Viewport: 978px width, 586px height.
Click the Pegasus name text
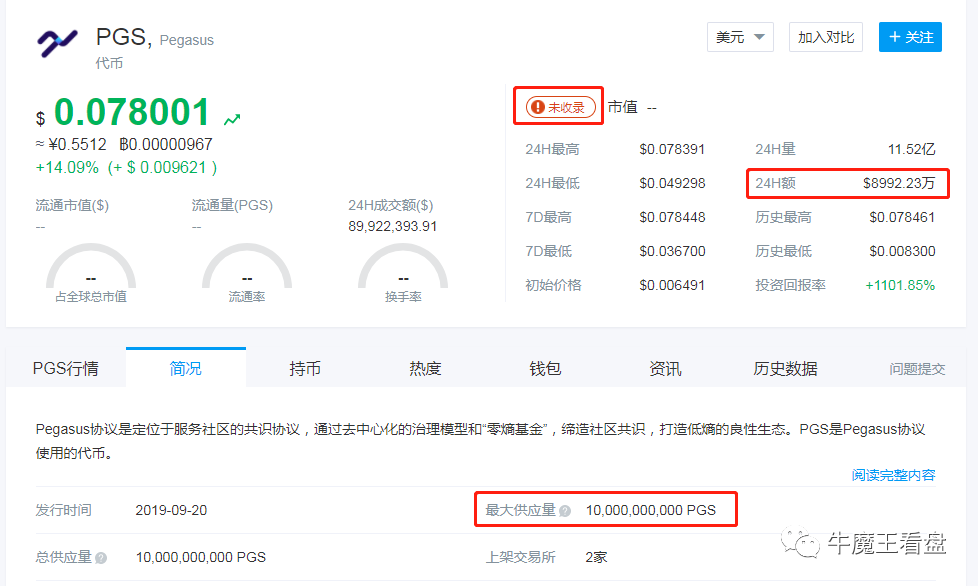pos(186,41)
